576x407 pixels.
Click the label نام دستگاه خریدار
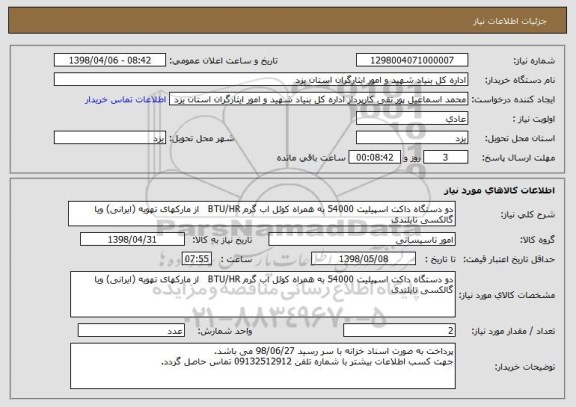coord(520,80)
